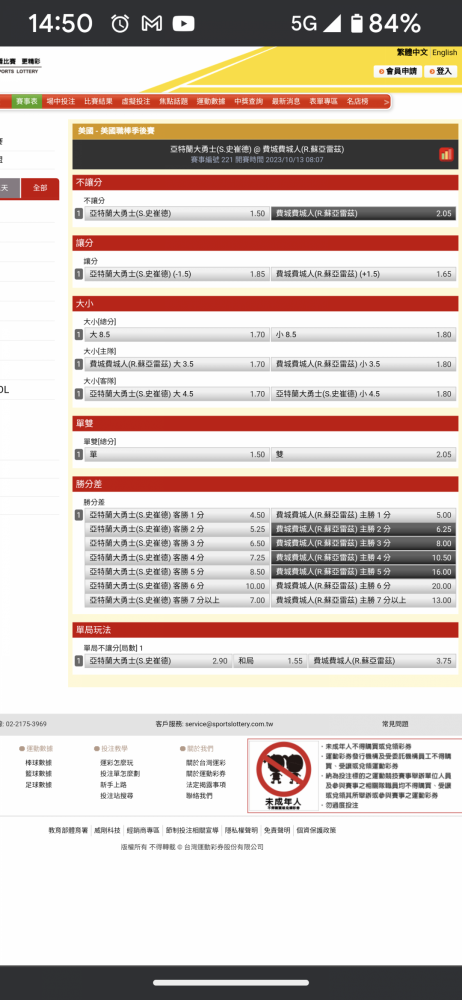
Task: Tap the alarm clock status icon
Action: [120, 24]
